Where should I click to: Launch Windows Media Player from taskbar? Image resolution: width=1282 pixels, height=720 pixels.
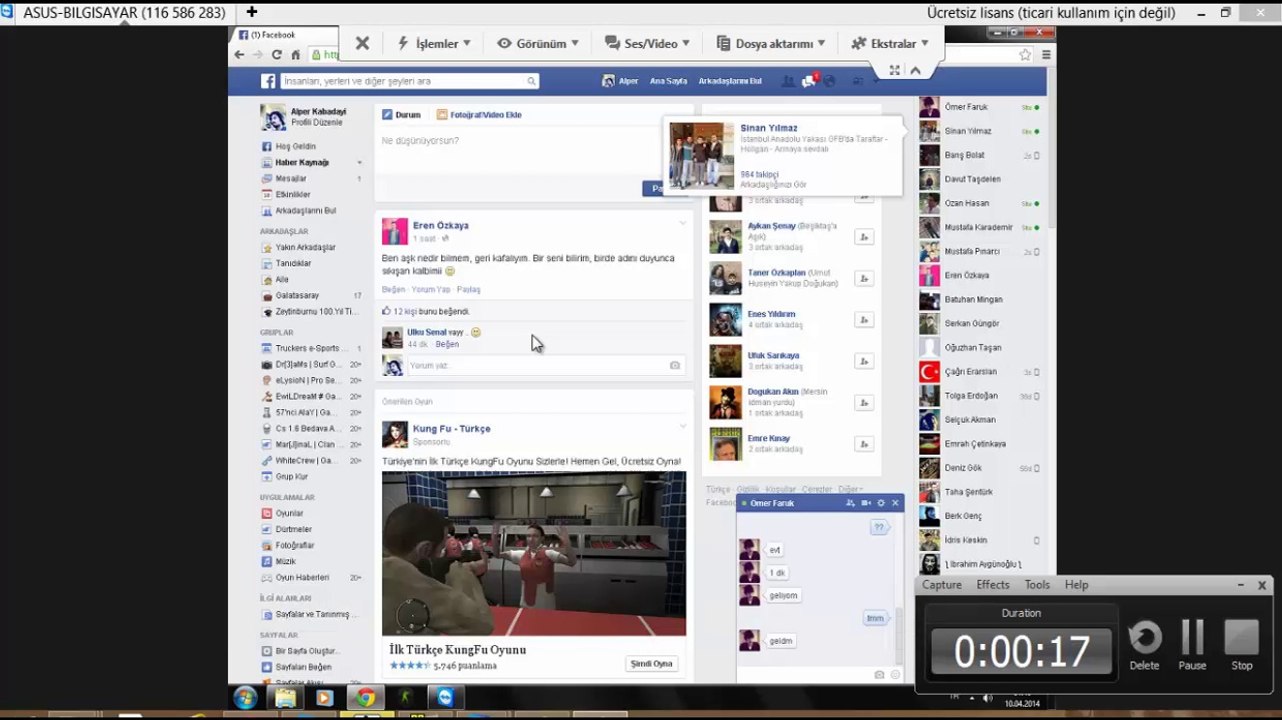[324, 697]
